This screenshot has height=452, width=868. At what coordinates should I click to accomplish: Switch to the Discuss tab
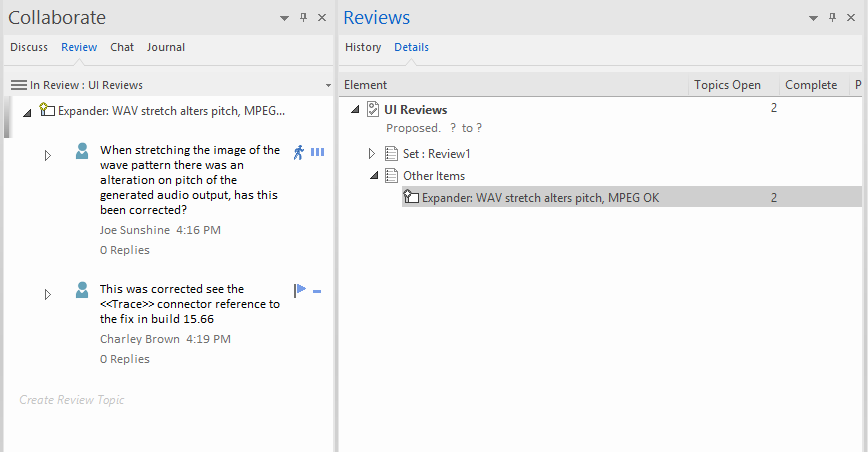(x=29, y=47)
